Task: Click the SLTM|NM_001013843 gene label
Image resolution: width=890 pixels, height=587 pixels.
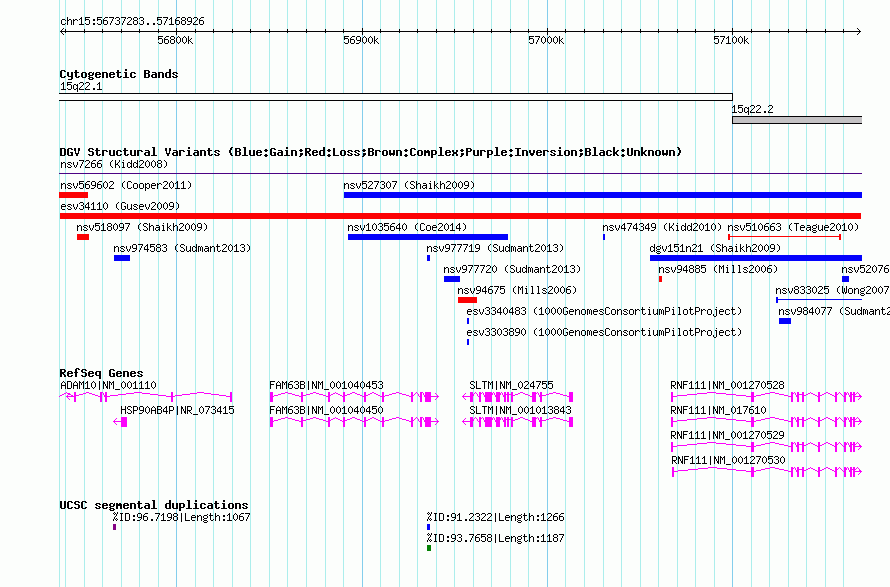Action: [520, 410]
